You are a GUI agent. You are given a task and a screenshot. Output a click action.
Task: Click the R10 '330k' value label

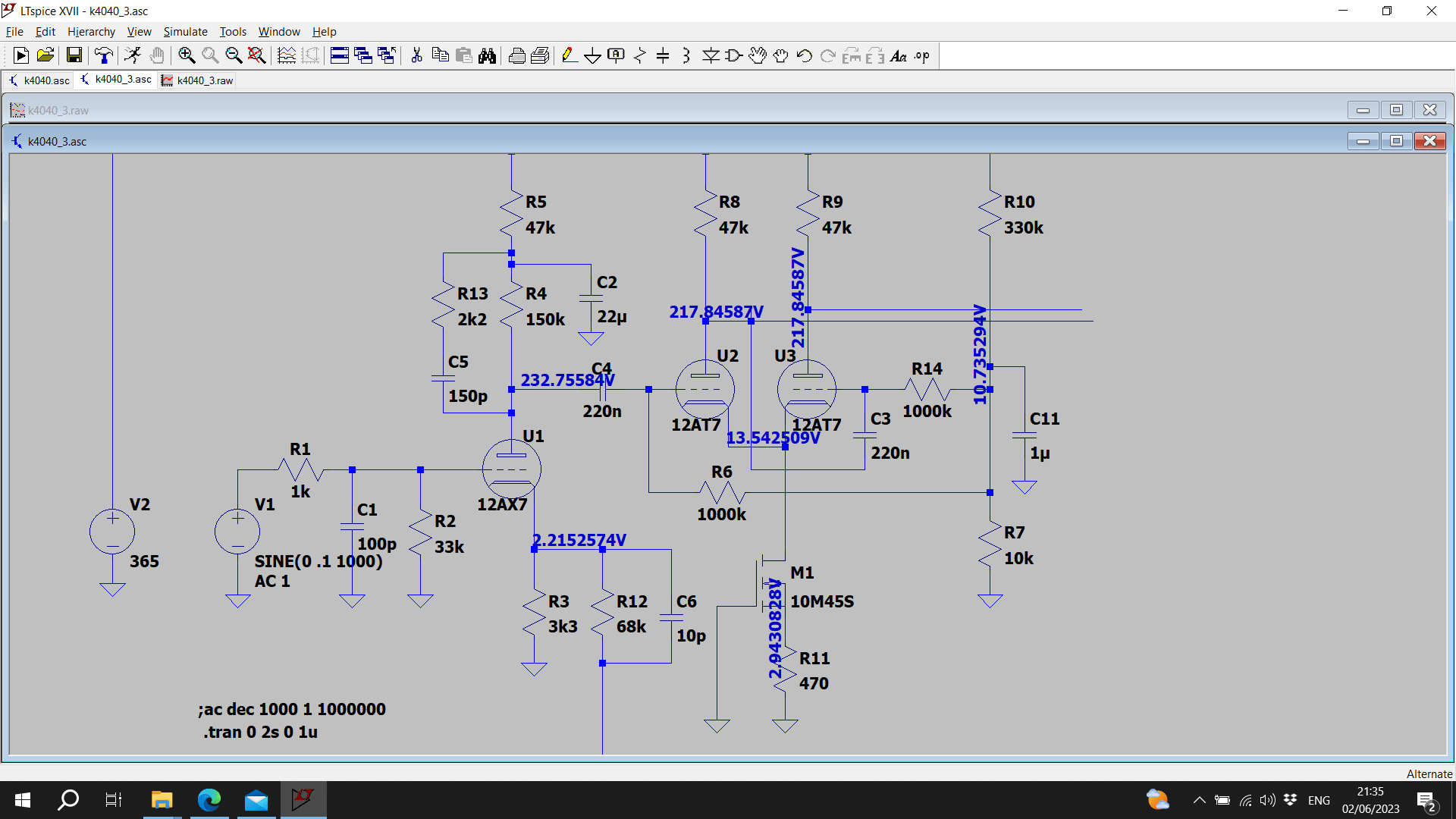point(1024,227)
